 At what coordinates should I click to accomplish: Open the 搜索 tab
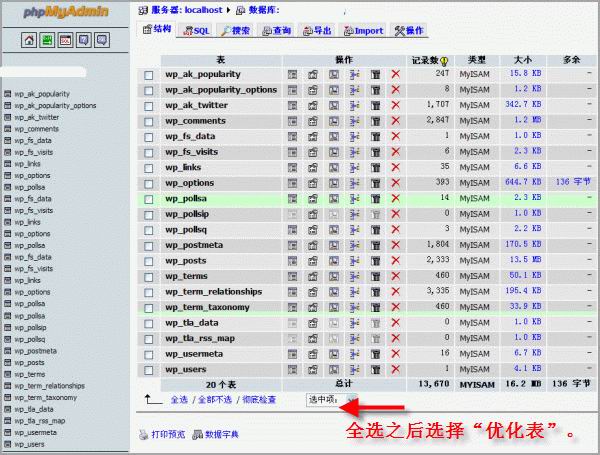pyautogui.click(x=235, y=31)
